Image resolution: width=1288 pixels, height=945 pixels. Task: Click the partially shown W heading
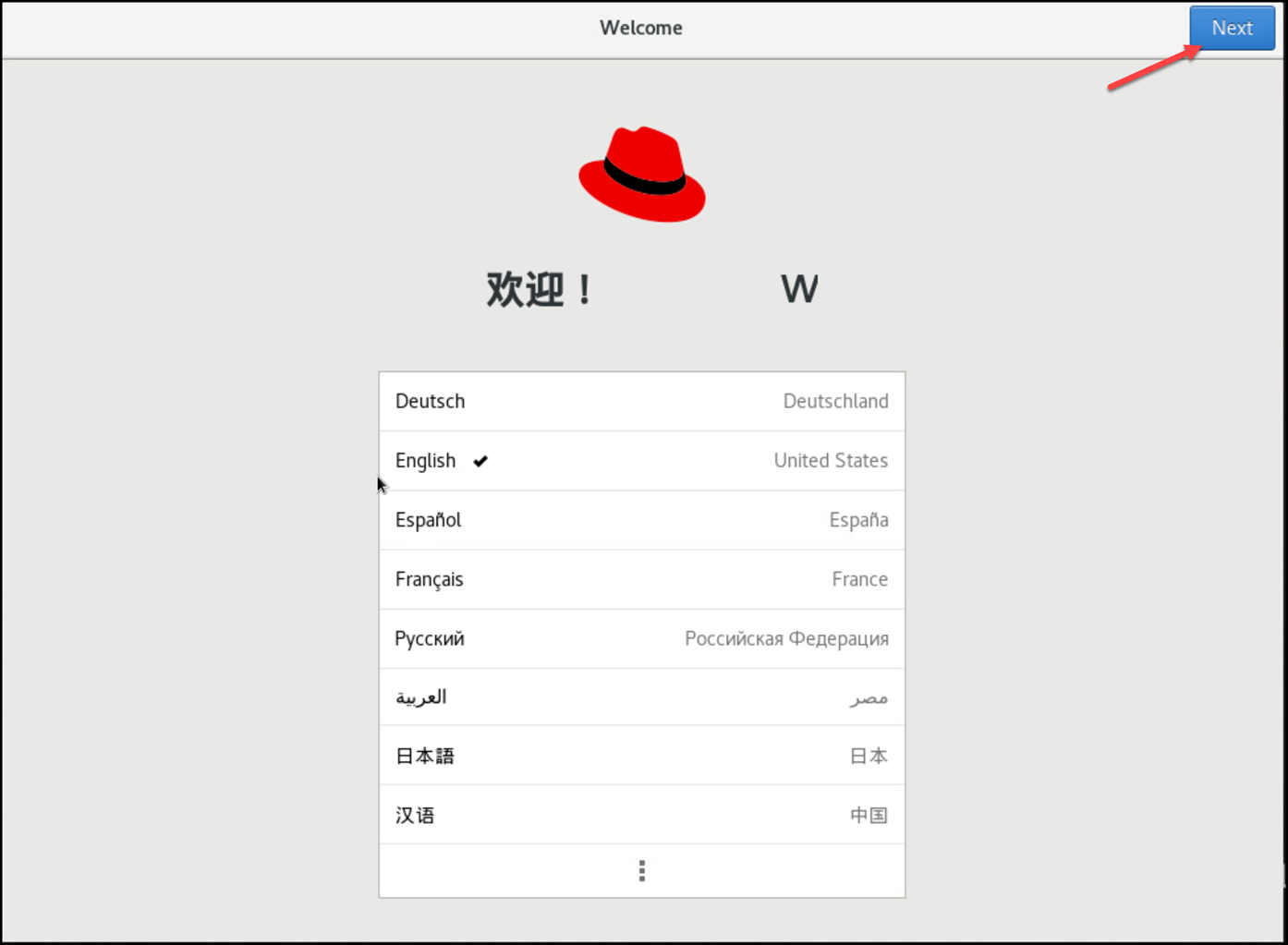[799, 290]
